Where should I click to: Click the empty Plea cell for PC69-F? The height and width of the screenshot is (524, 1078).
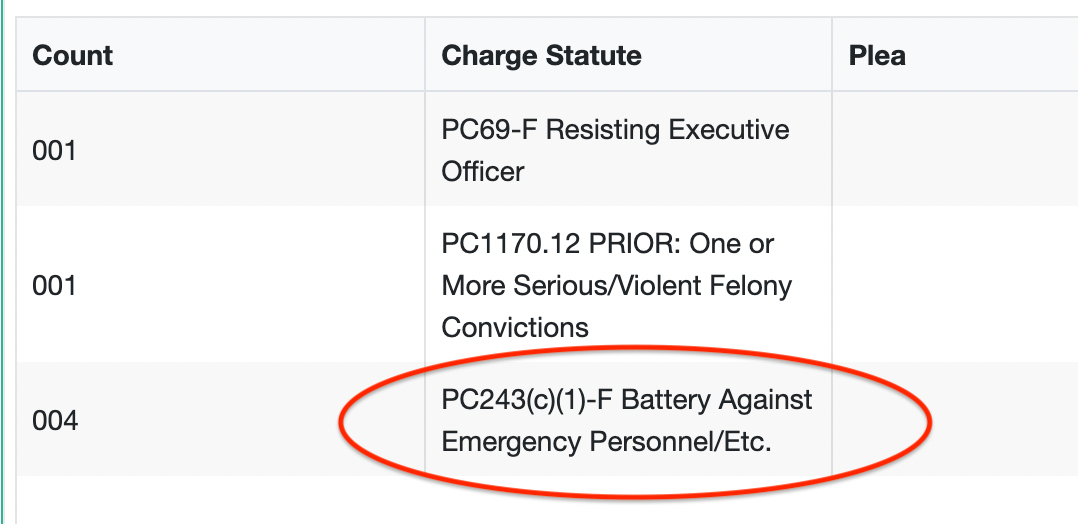click(954, 150)
